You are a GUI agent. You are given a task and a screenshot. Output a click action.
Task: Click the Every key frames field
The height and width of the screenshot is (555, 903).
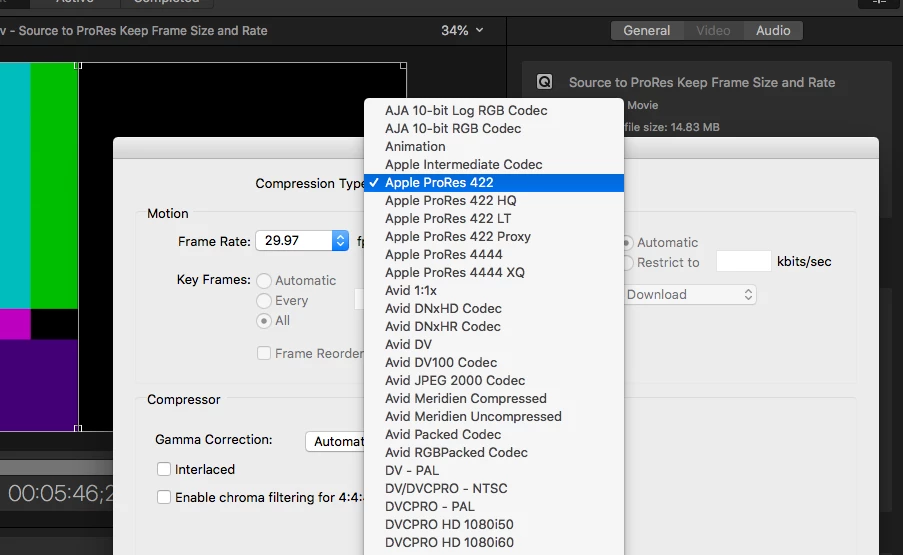tap(359, 299)
